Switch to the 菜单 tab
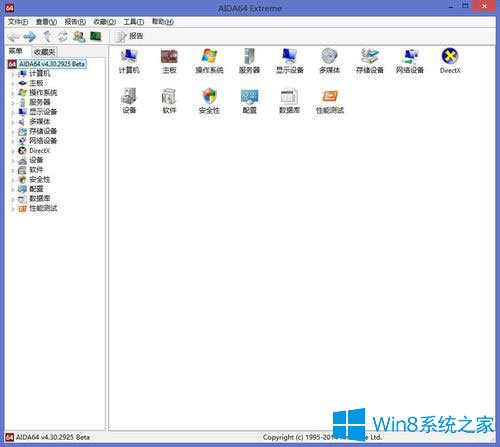Screen dimensions: 500x447 tap(16, 51)
